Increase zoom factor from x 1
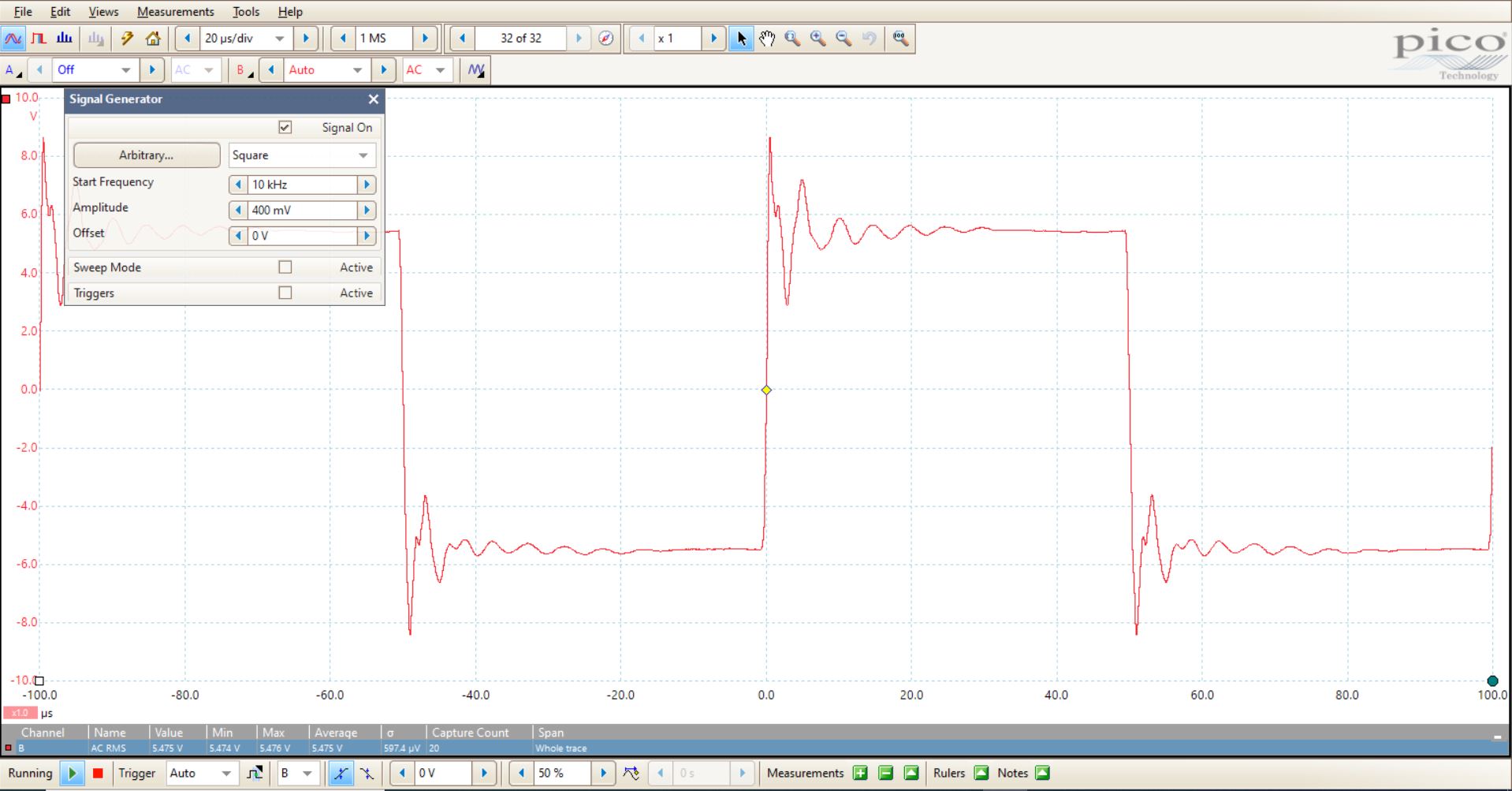The height and width of the screenshot is (791, 1512). 713,39
